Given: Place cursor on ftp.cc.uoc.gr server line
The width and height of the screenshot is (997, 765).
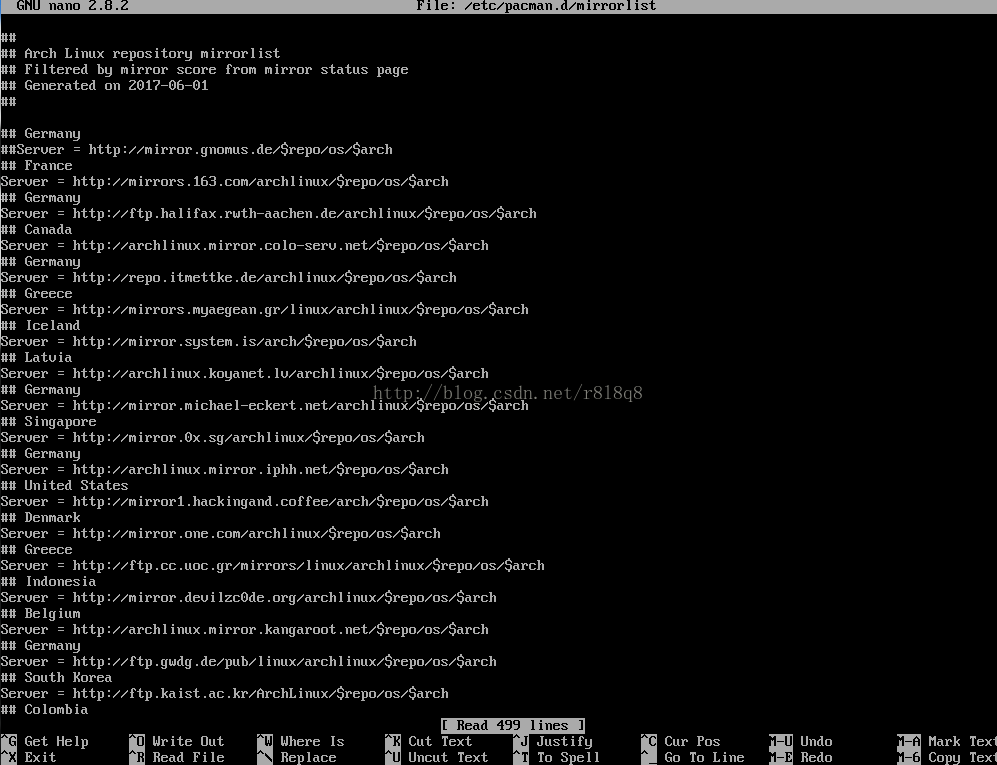Looking at the screenshot, I should [x=272, y=565].
